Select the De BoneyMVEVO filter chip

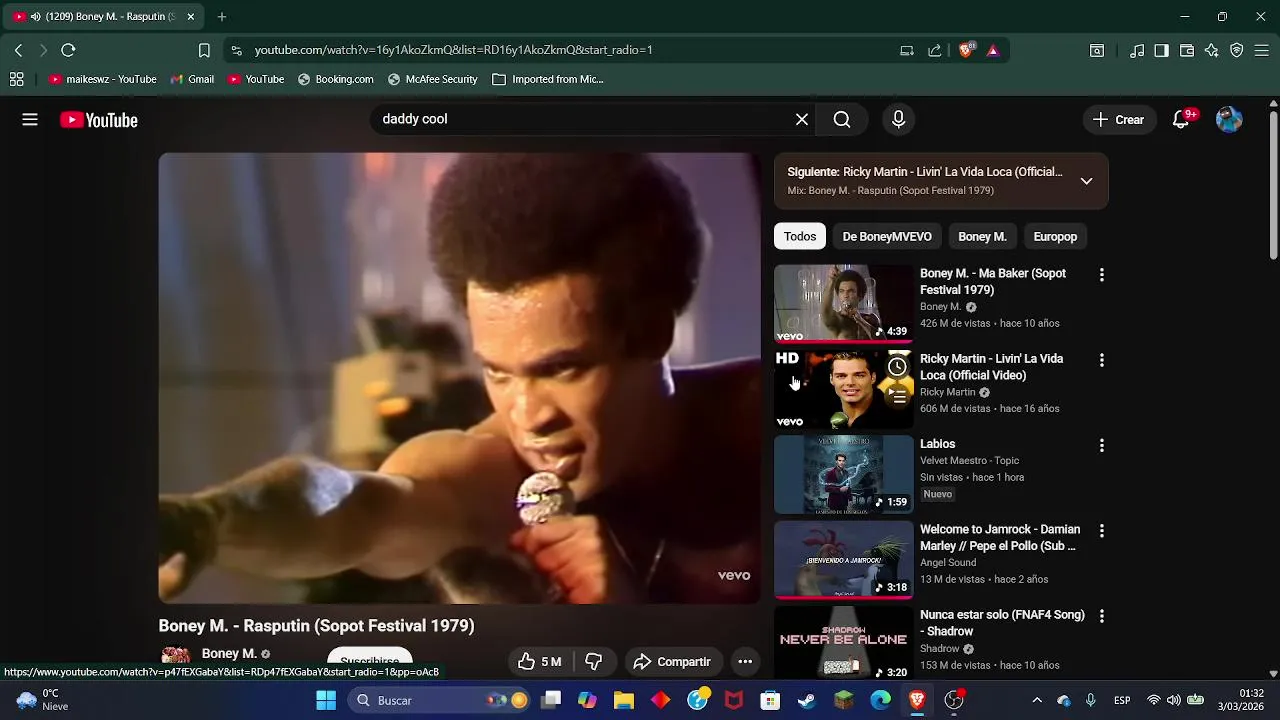click(887, 237)
